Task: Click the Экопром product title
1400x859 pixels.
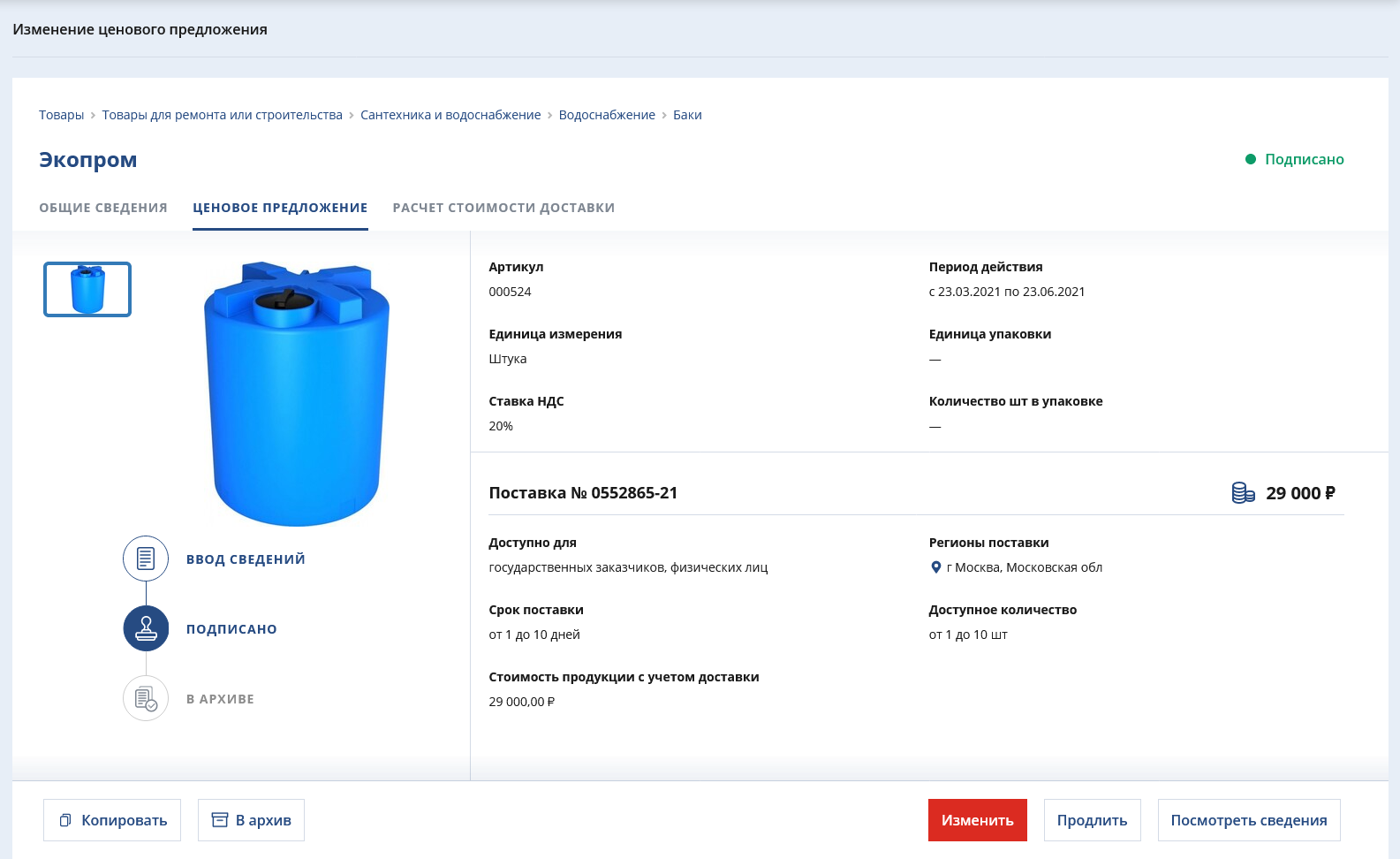Action: coord(88,160)
